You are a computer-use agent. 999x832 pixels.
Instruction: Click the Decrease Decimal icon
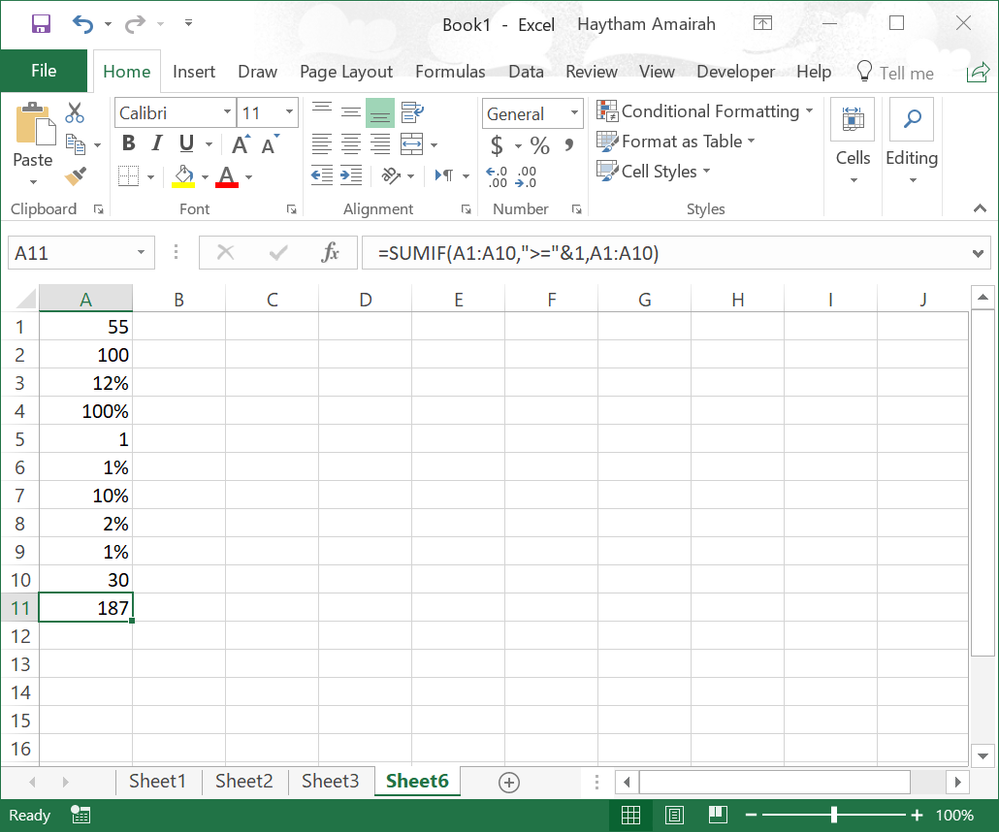point(526,177)
